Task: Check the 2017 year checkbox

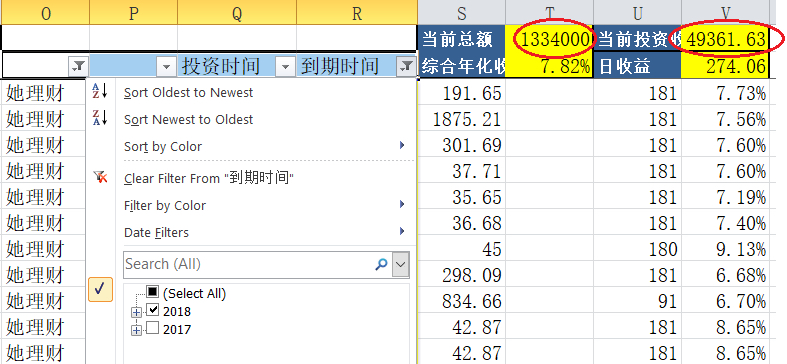Action: tap(153, 328)
